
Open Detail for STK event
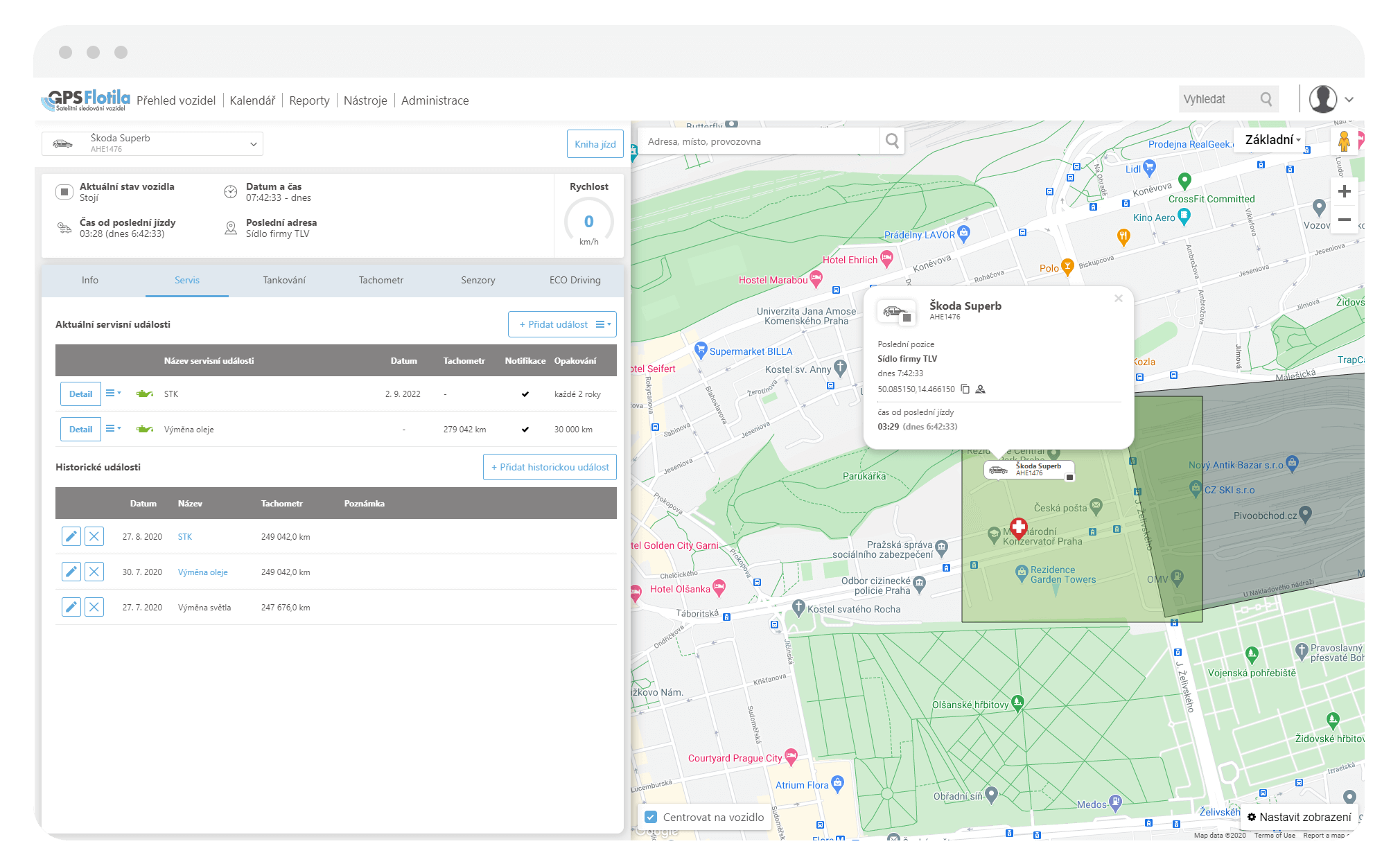pyautogui.click(x=80, y=394)
